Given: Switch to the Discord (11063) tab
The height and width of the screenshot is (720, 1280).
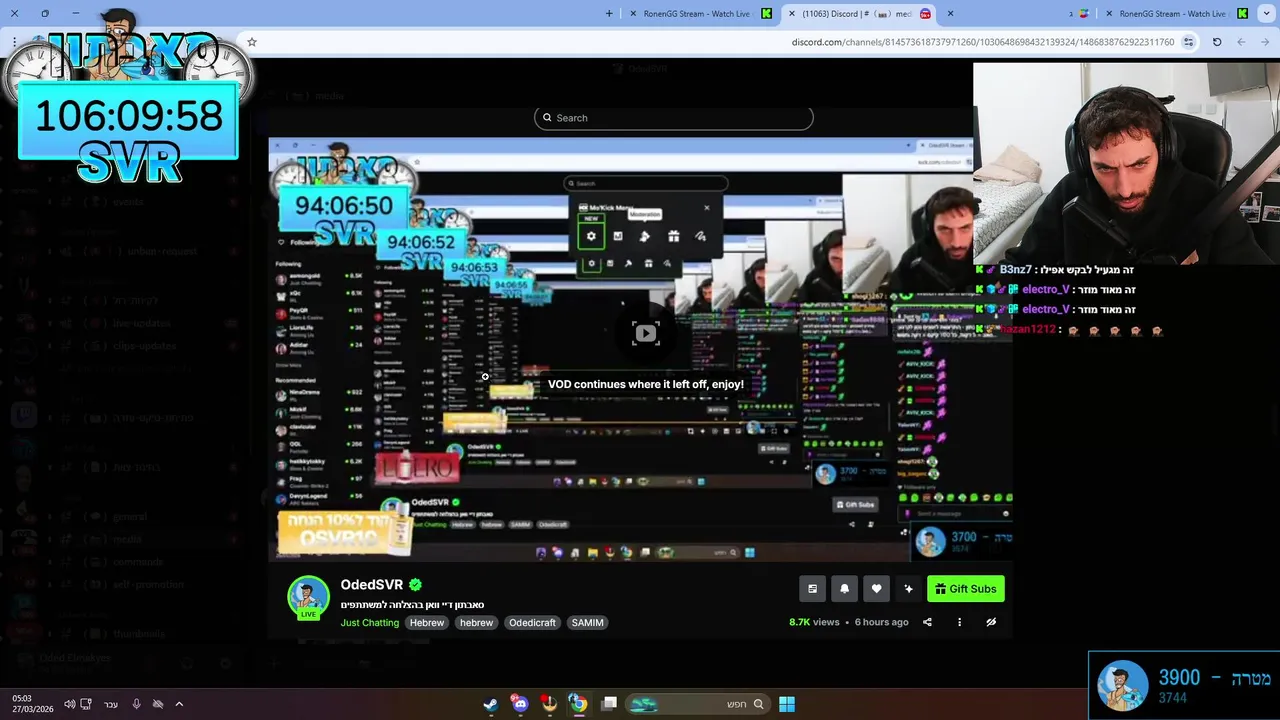Looking at the screenshot, I should [860, 14].
